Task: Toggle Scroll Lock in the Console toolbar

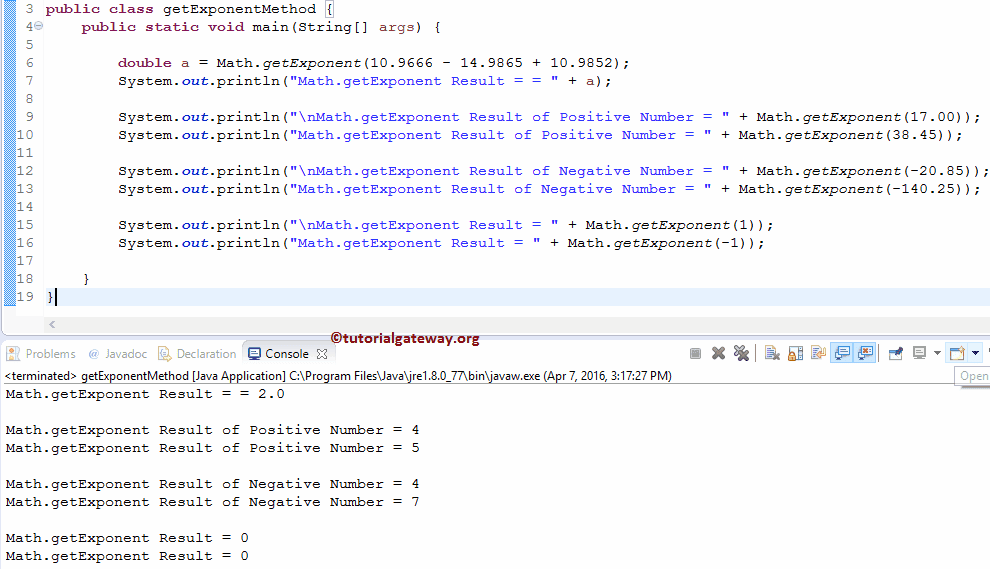Action: [x=796, y=354]
